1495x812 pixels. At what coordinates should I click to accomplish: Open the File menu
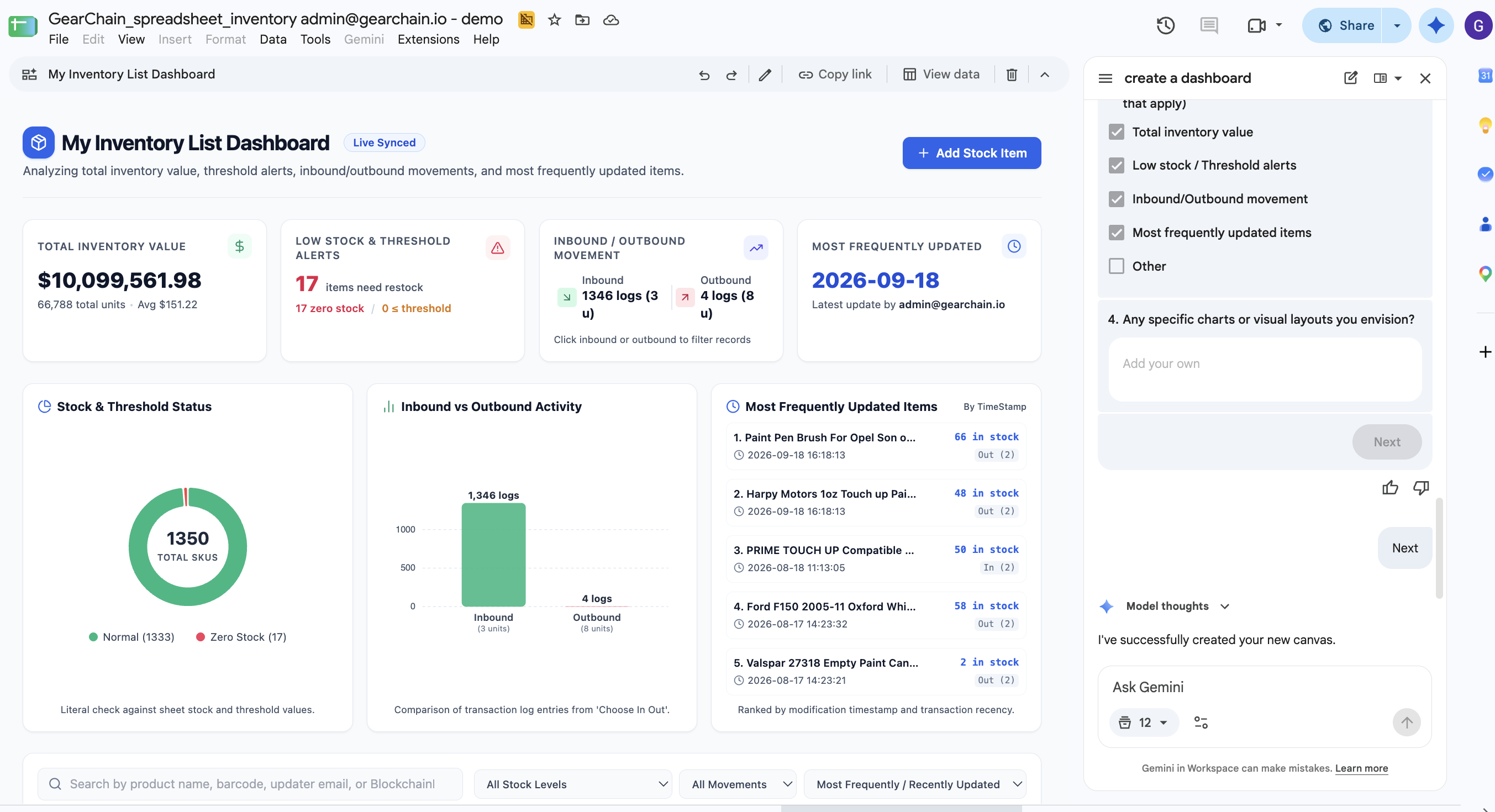pyautogui.click(x=59, y=39)
